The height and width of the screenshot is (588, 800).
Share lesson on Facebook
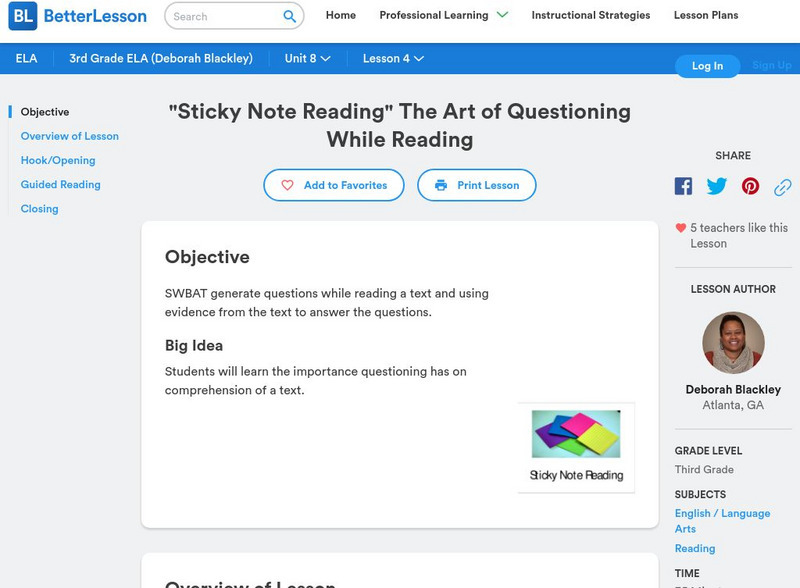click(x=683, y=186)
